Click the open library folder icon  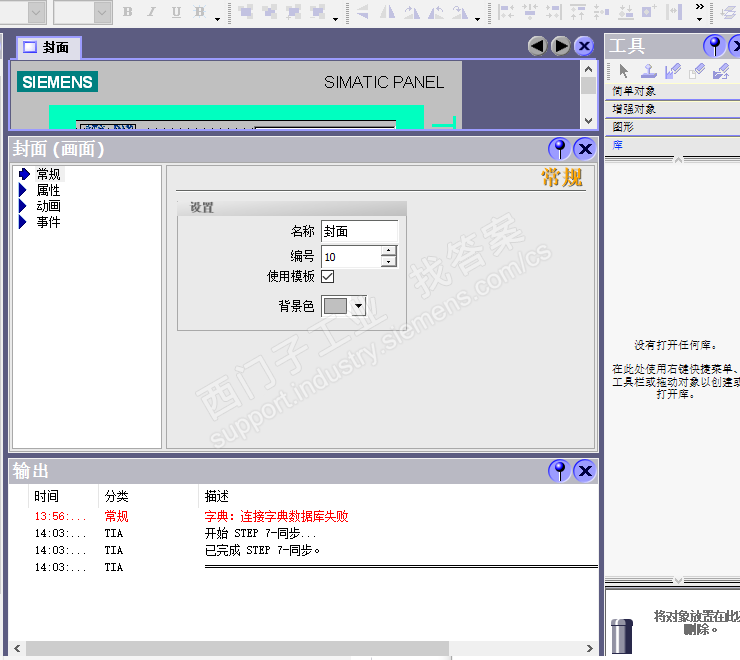721,71
